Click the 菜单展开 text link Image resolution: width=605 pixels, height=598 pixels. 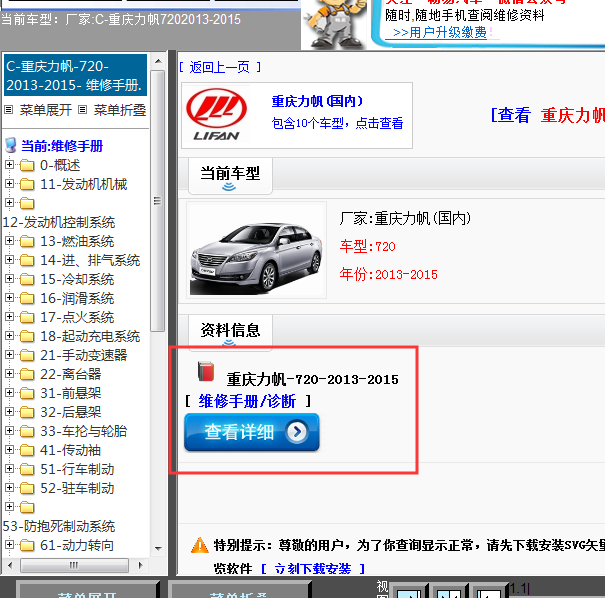point(46,110)
